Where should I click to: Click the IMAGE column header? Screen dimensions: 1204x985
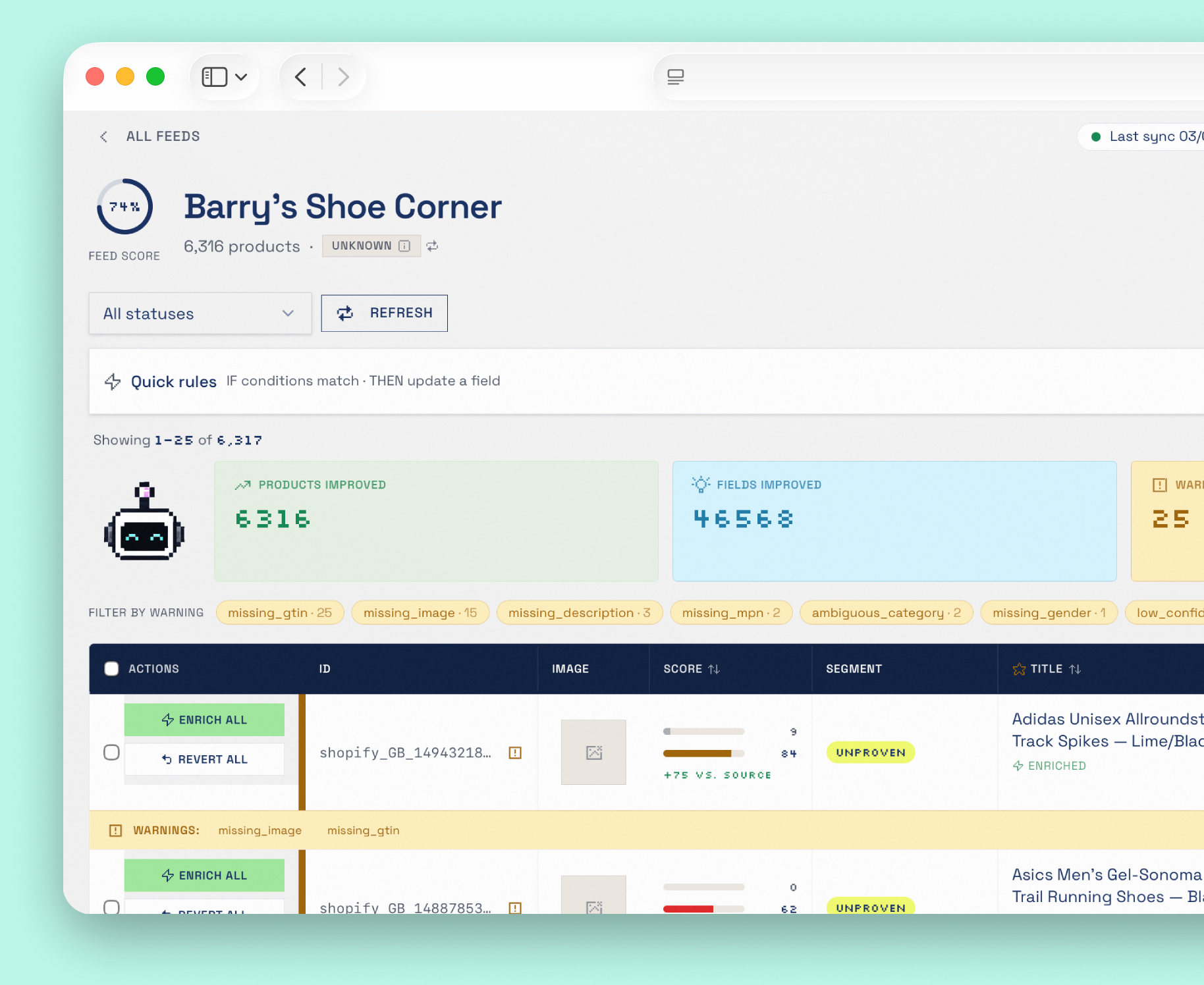click(570, 669)
